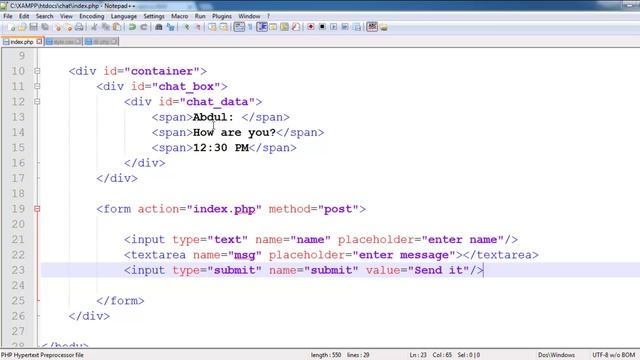The image size is (640, 360).
Task: Click the word 'Abdul:' on line 13
Action: 213,117
